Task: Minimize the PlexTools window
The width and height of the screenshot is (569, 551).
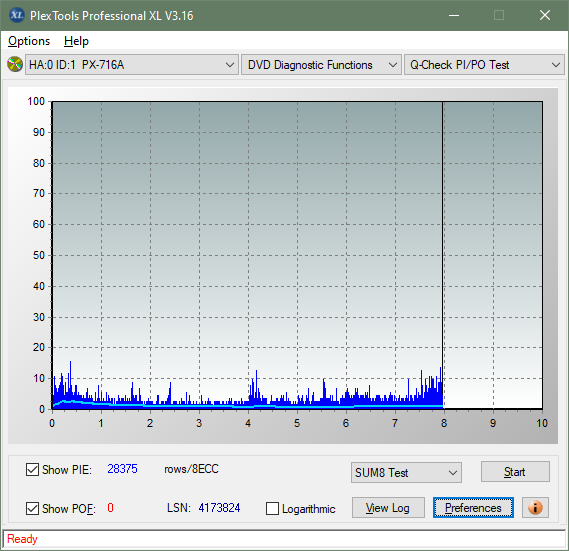Action: [454, 16]
